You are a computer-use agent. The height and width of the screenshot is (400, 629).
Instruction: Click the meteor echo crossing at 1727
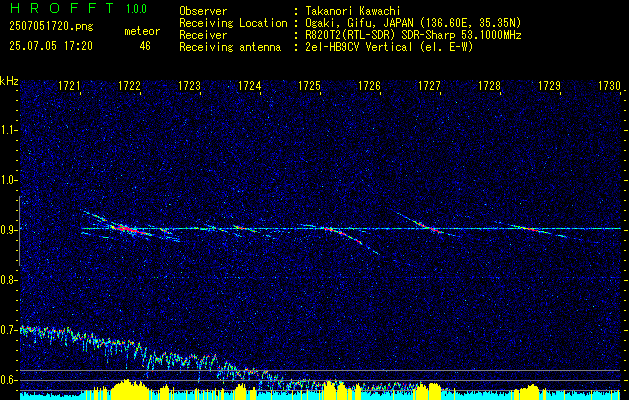click(x=429, y=227)
